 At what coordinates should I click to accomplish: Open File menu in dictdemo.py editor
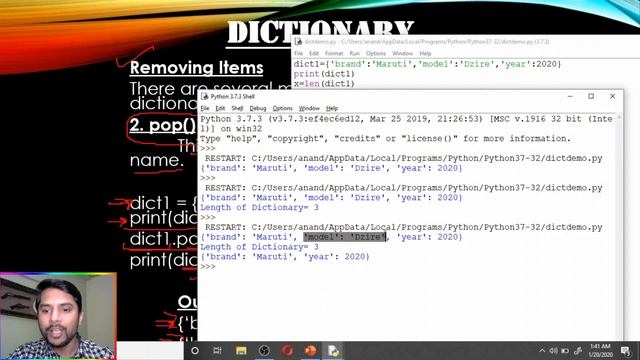[299, 53]
